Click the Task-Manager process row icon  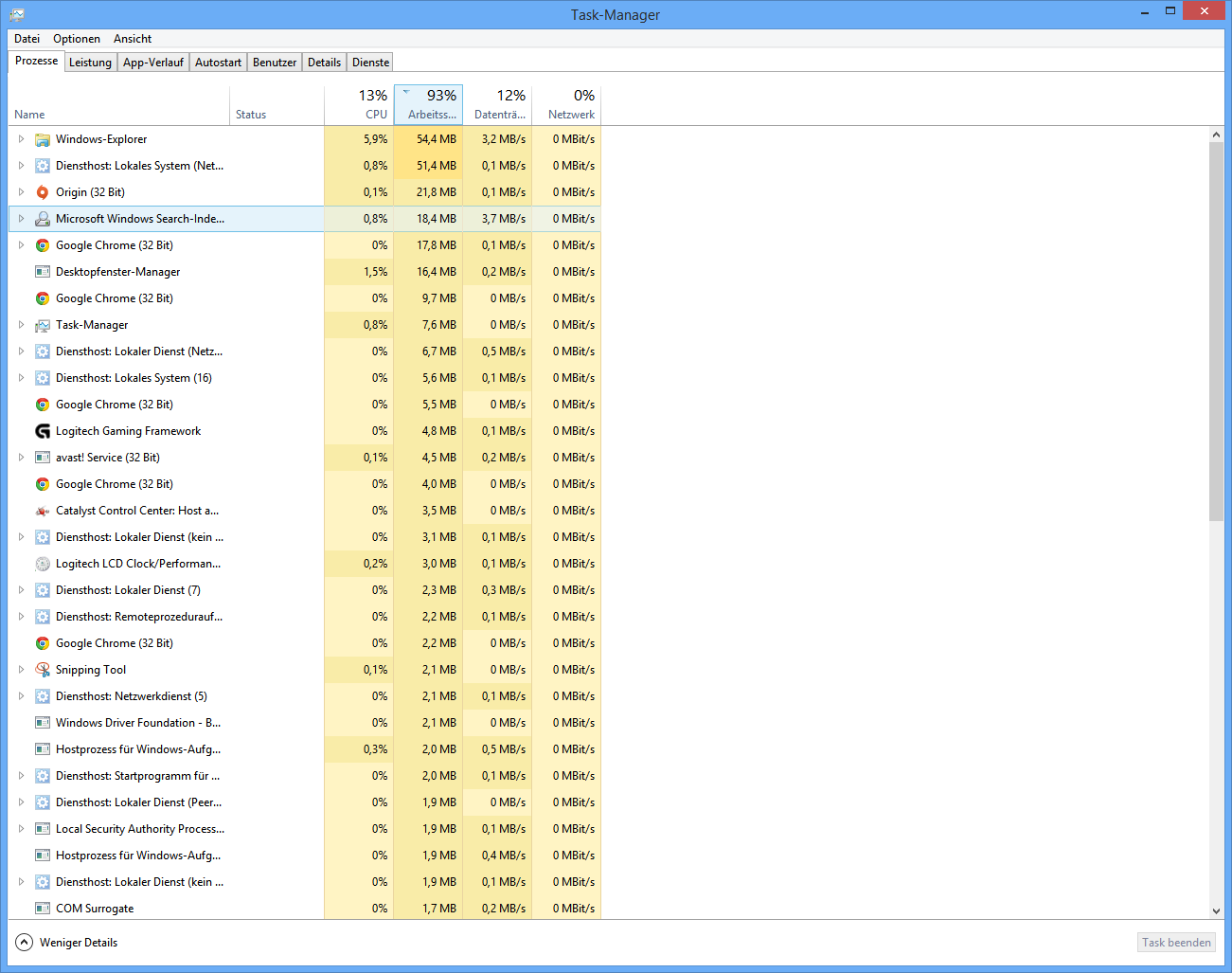tap(43, 325)
